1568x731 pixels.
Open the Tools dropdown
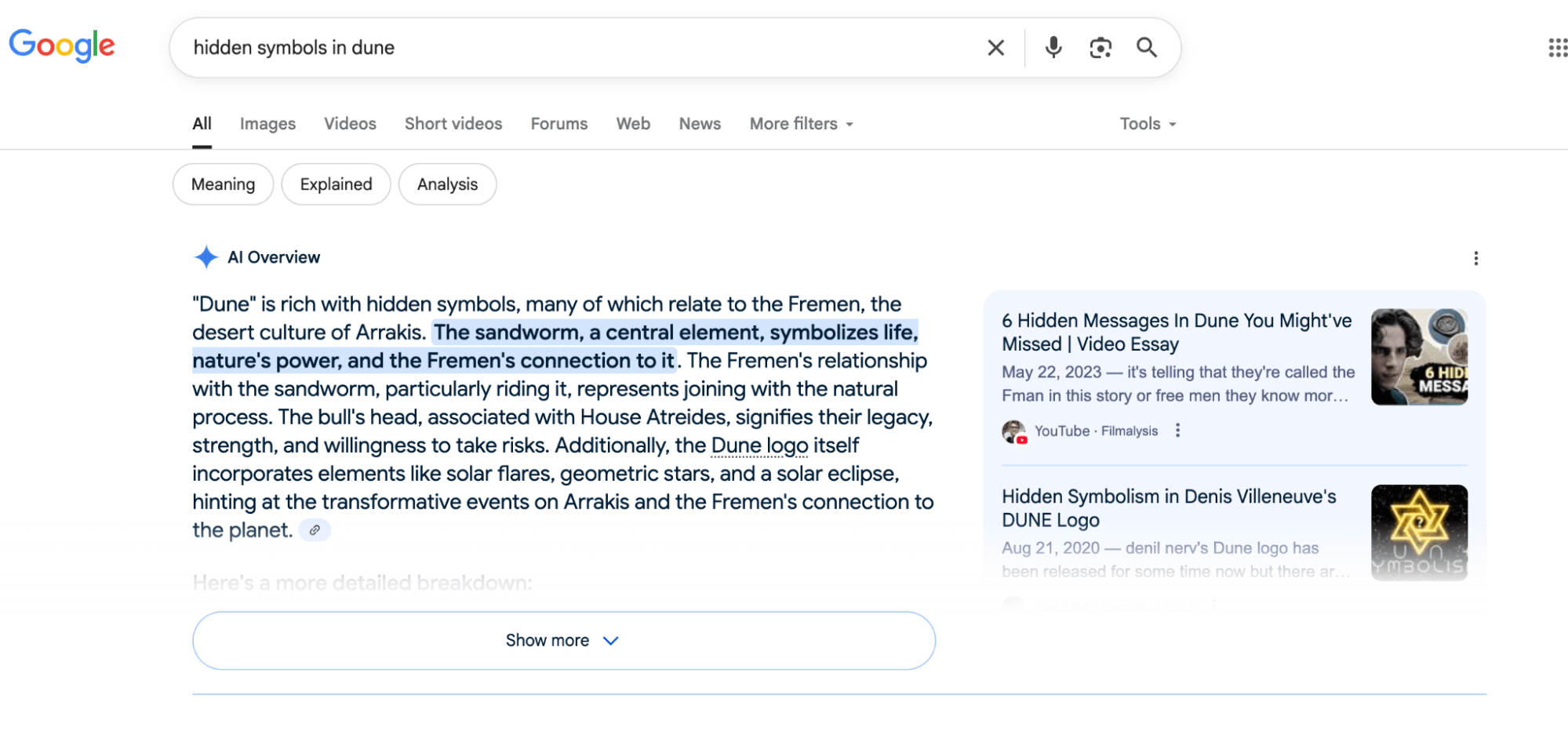pos(1147,124)
